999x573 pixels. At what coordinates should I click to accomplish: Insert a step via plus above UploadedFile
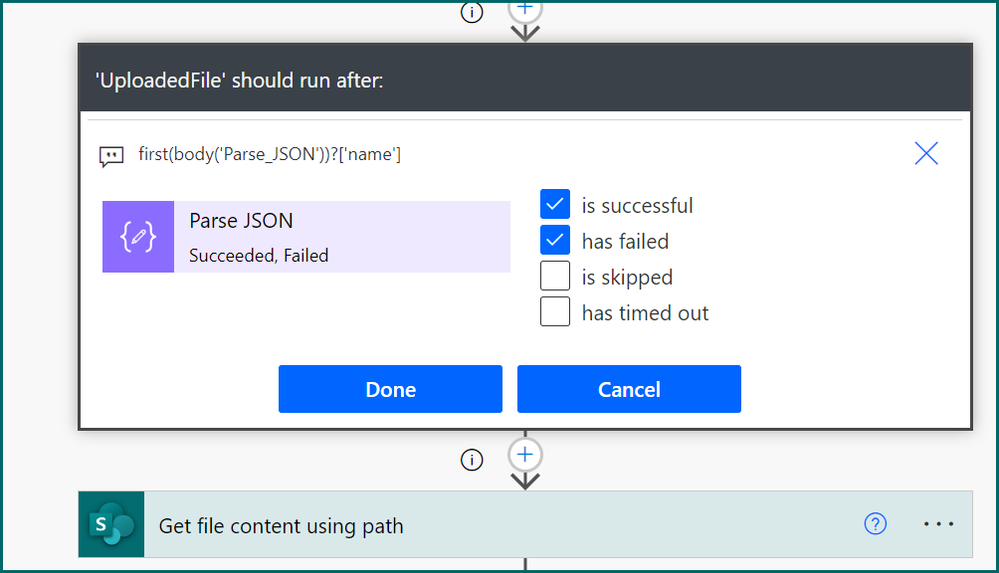[525, 9]
